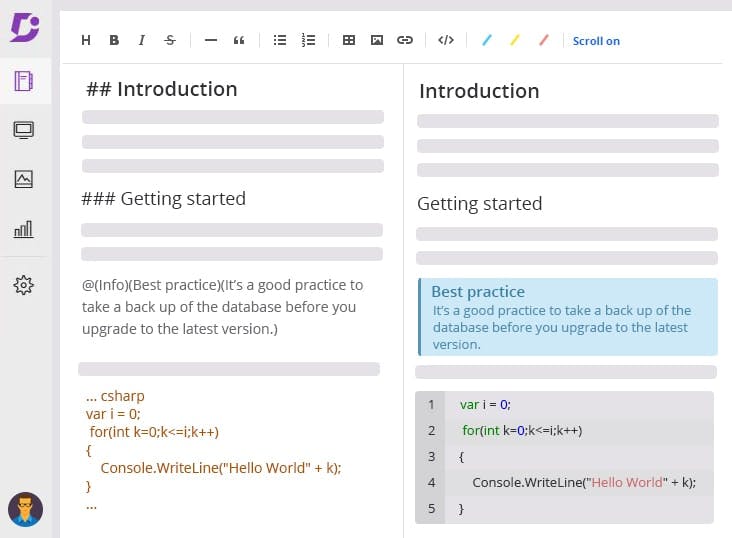This screenshot has width=732, height=538.
Task: Open the user profile avatar
Action: click(x=25, y=510)
